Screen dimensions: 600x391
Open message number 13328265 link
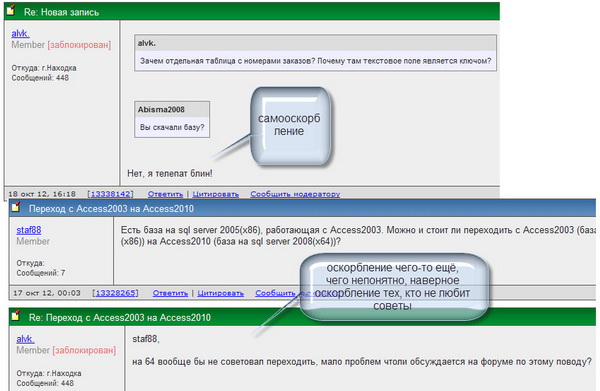pyautogui.click(x=116, y=293)
